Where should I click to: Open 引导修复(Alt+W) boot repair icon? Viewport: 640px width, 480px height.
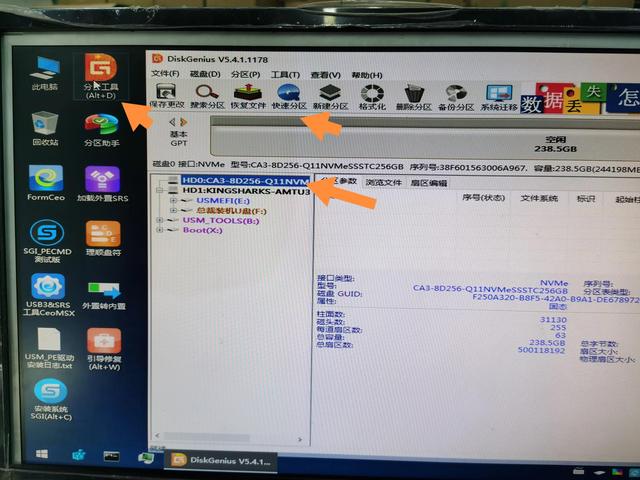(104, 349)
